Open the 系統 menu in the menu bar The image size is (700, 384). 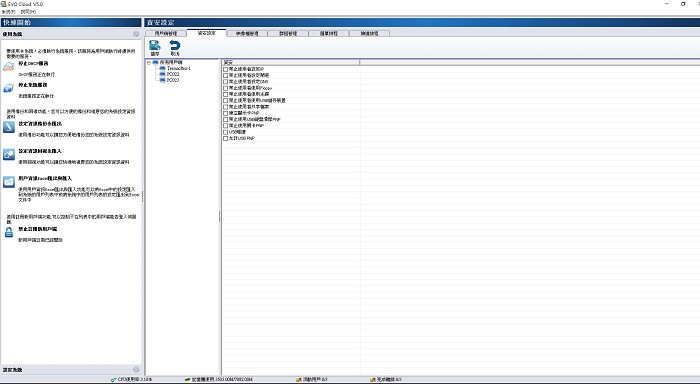click(8, 12)
